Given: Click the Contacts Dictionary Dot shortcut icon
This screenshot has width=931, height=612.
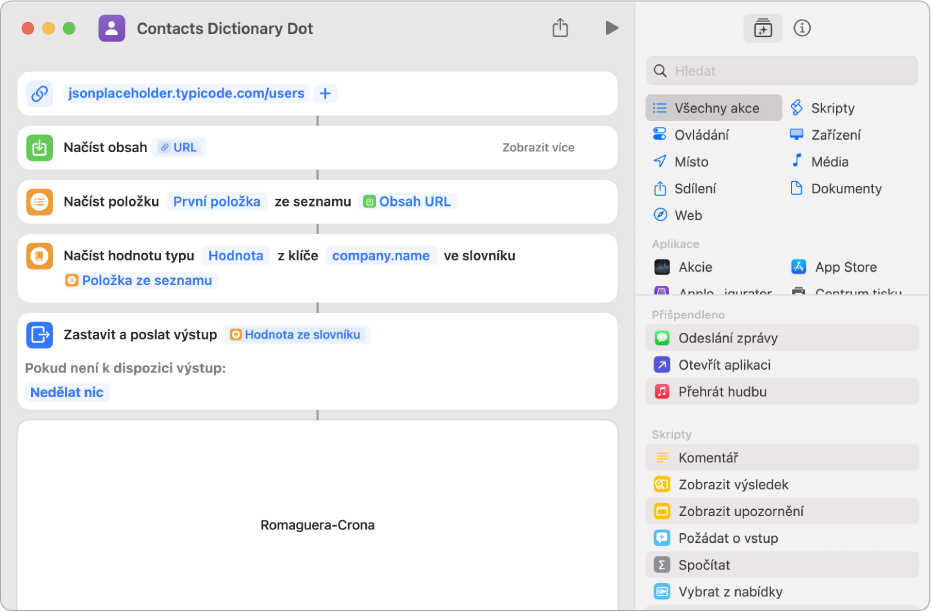Looking at the screenshot, I should [112, 28].
